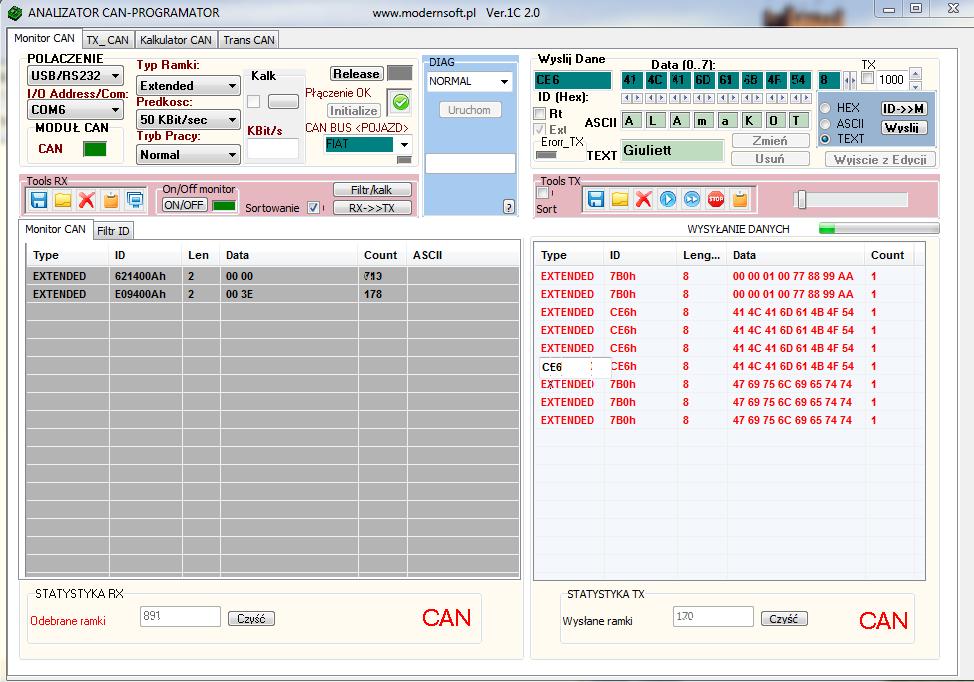Toggle the Rt checkbox

pyautogui.click(x=540, y=114)
